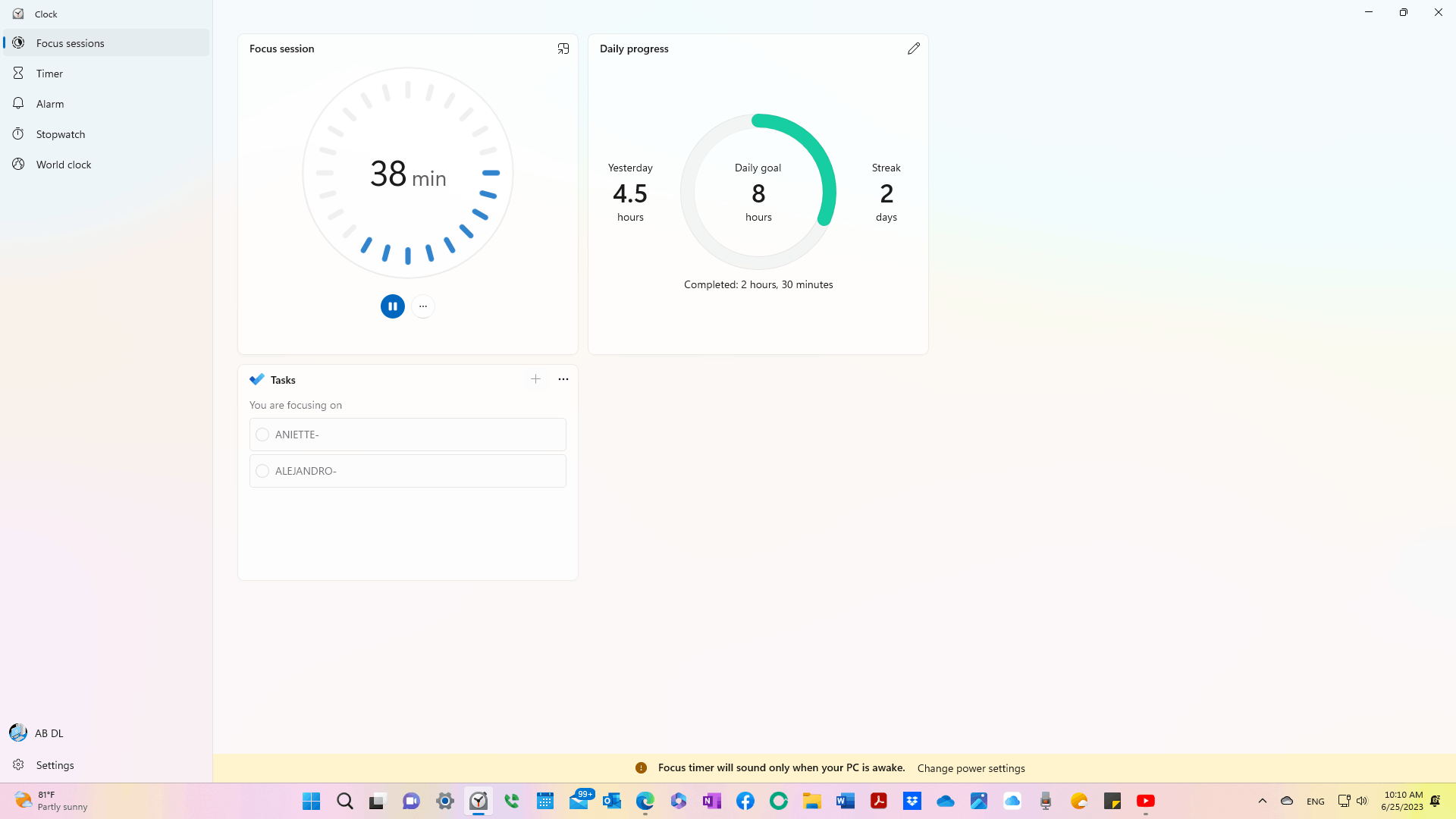Screen dimensions: 1456x819
Task: Go to the Alarm section
Action: 50,104
